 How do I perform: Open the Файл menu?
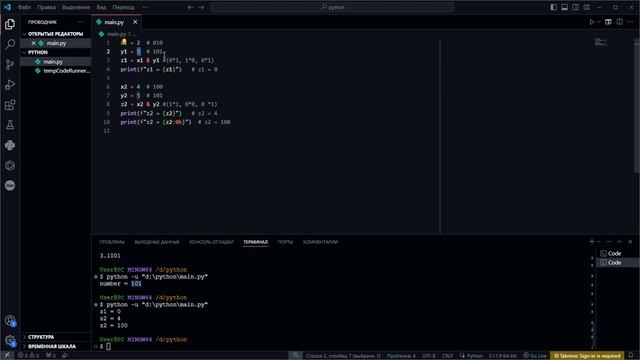(x=24, y=7)
